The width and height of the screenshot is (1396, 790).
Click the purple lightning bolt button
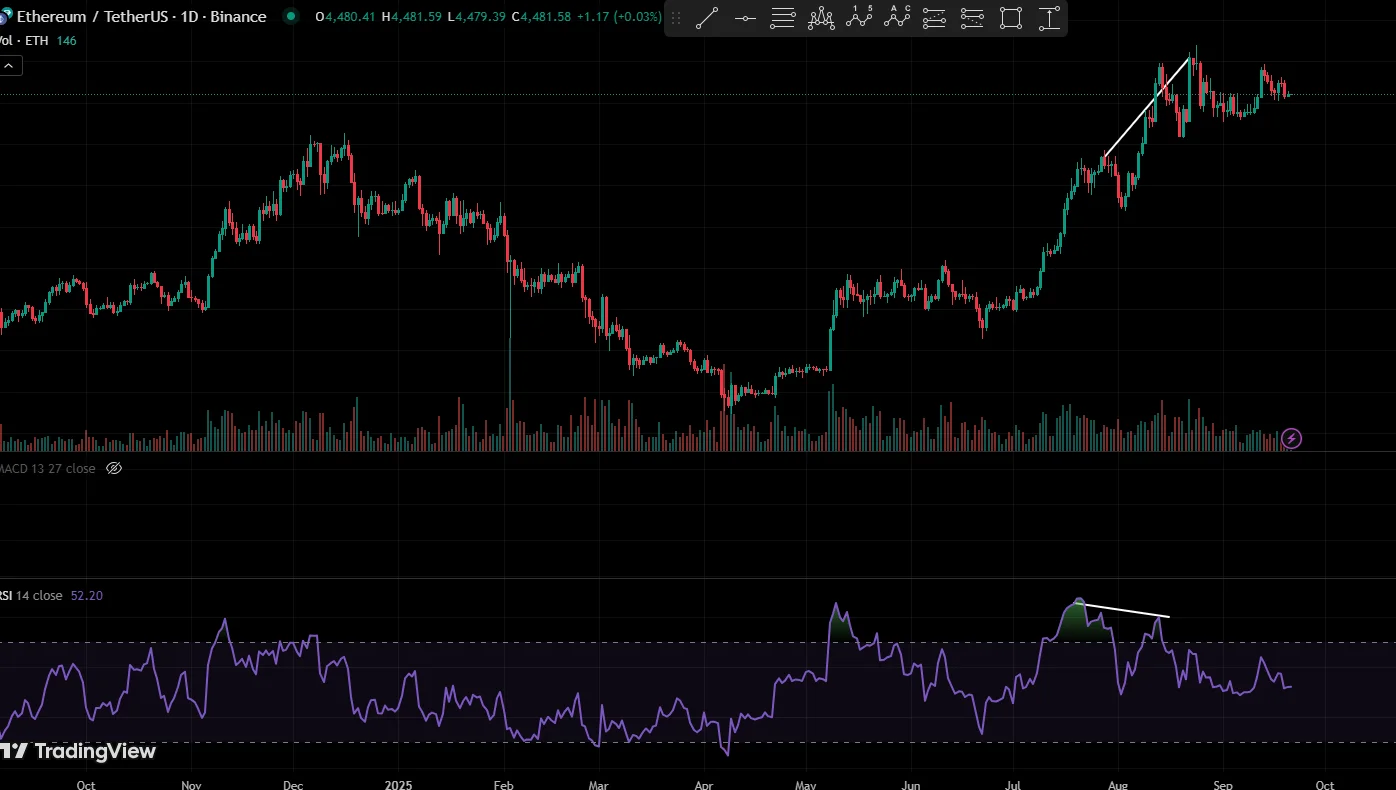click(x=1291, y=438)
